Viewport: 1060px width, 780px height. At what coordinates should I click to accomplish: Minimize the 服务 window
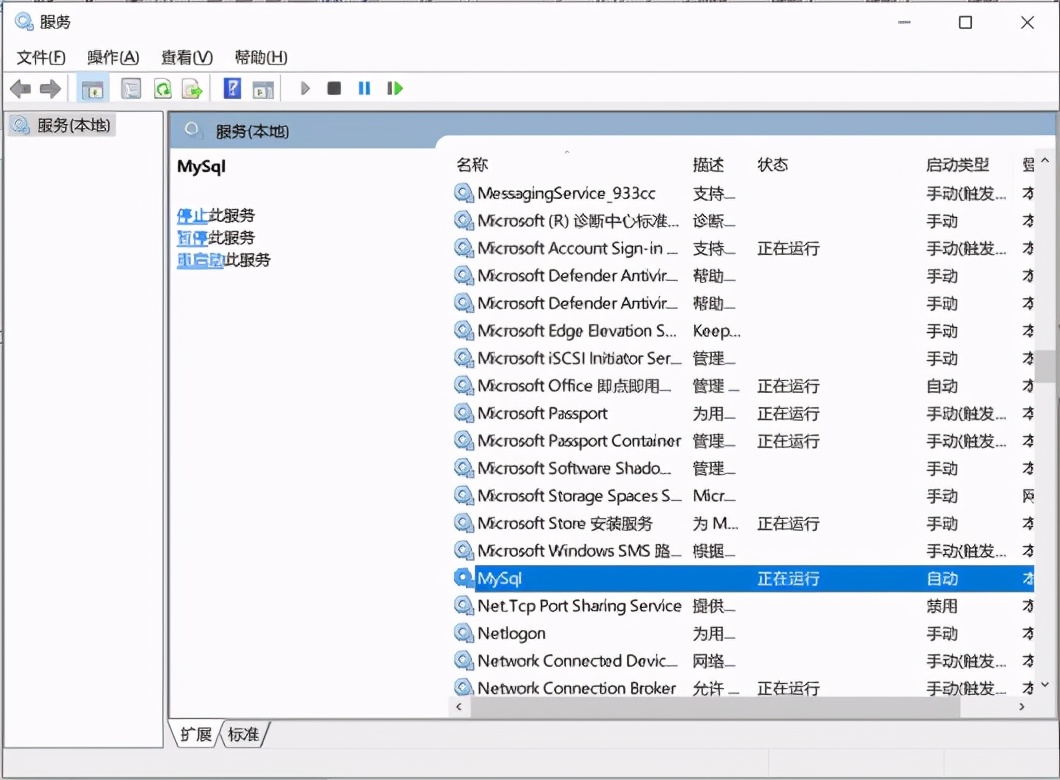[x=905, y=22]
